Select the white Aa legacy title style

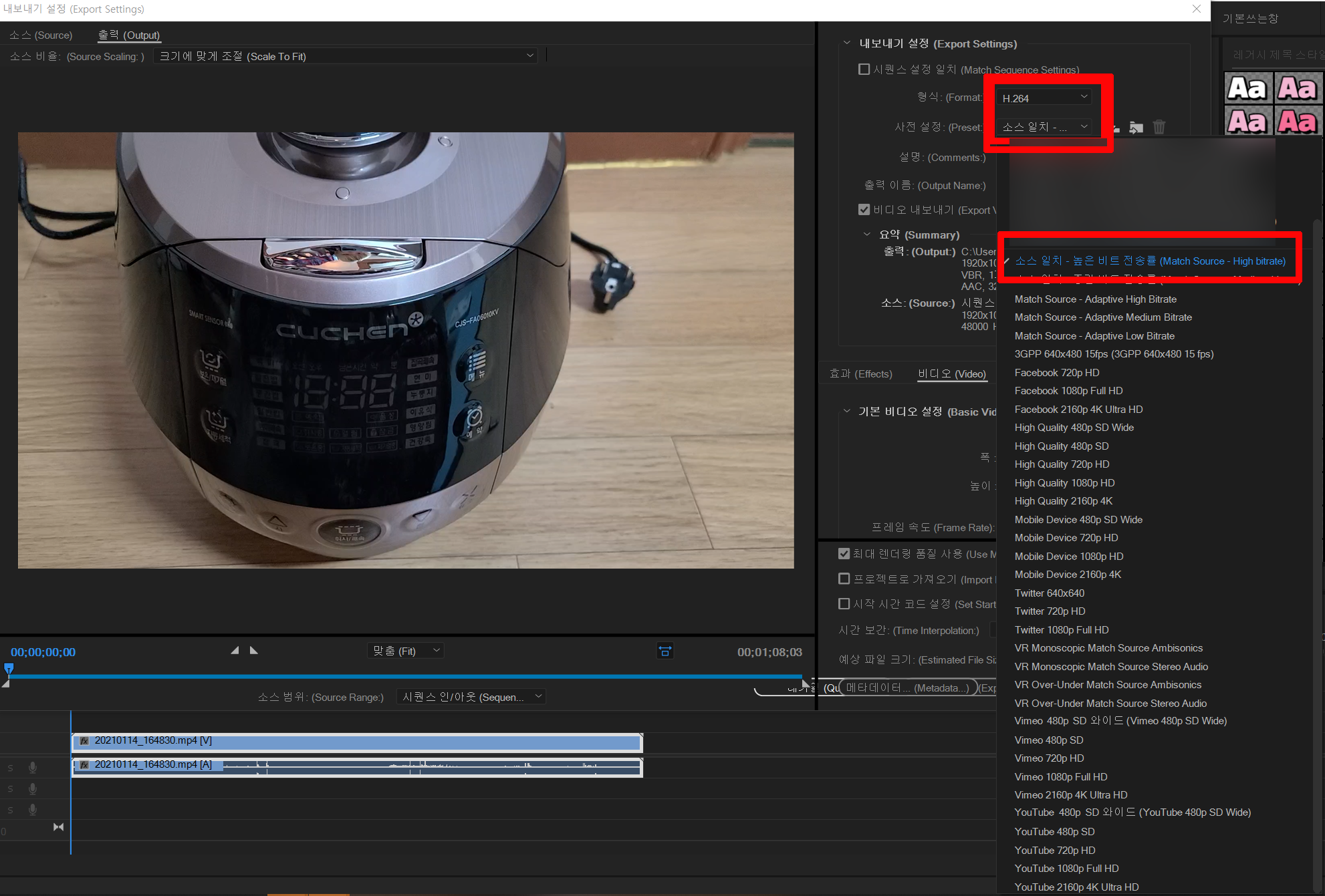(1247, 88)
